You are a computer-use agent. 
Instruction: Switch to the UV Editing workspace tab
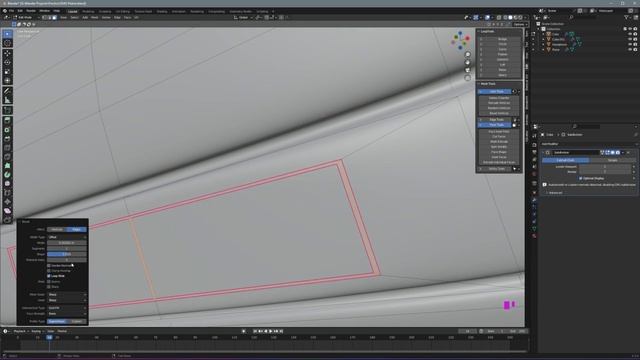click(122, 11)
